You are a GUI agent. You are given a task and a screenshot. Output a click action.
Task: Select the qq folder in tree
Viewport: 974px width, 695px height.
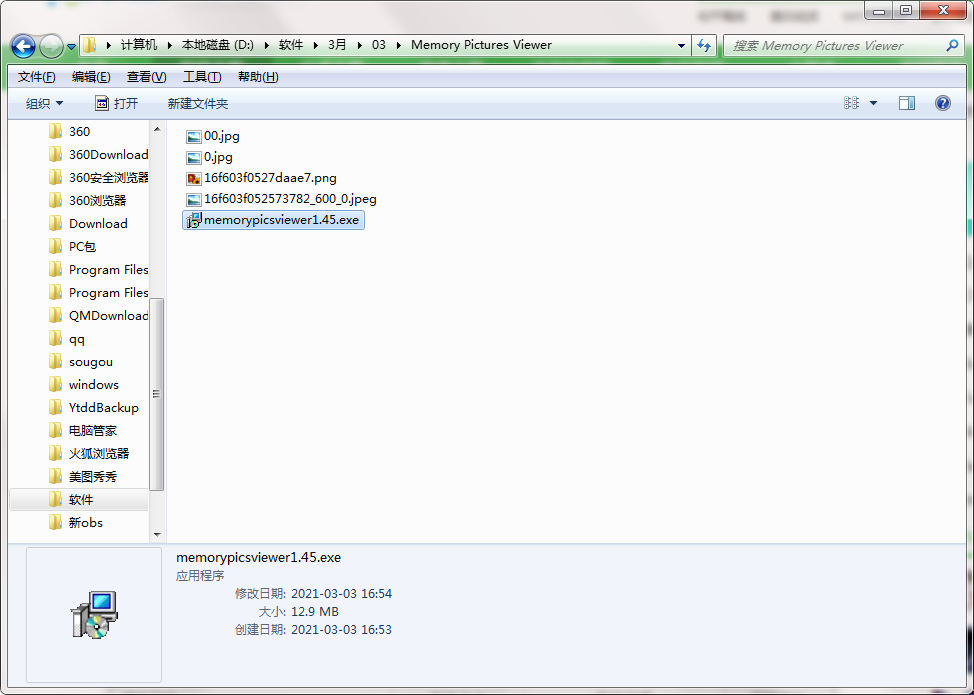[66, 338]
